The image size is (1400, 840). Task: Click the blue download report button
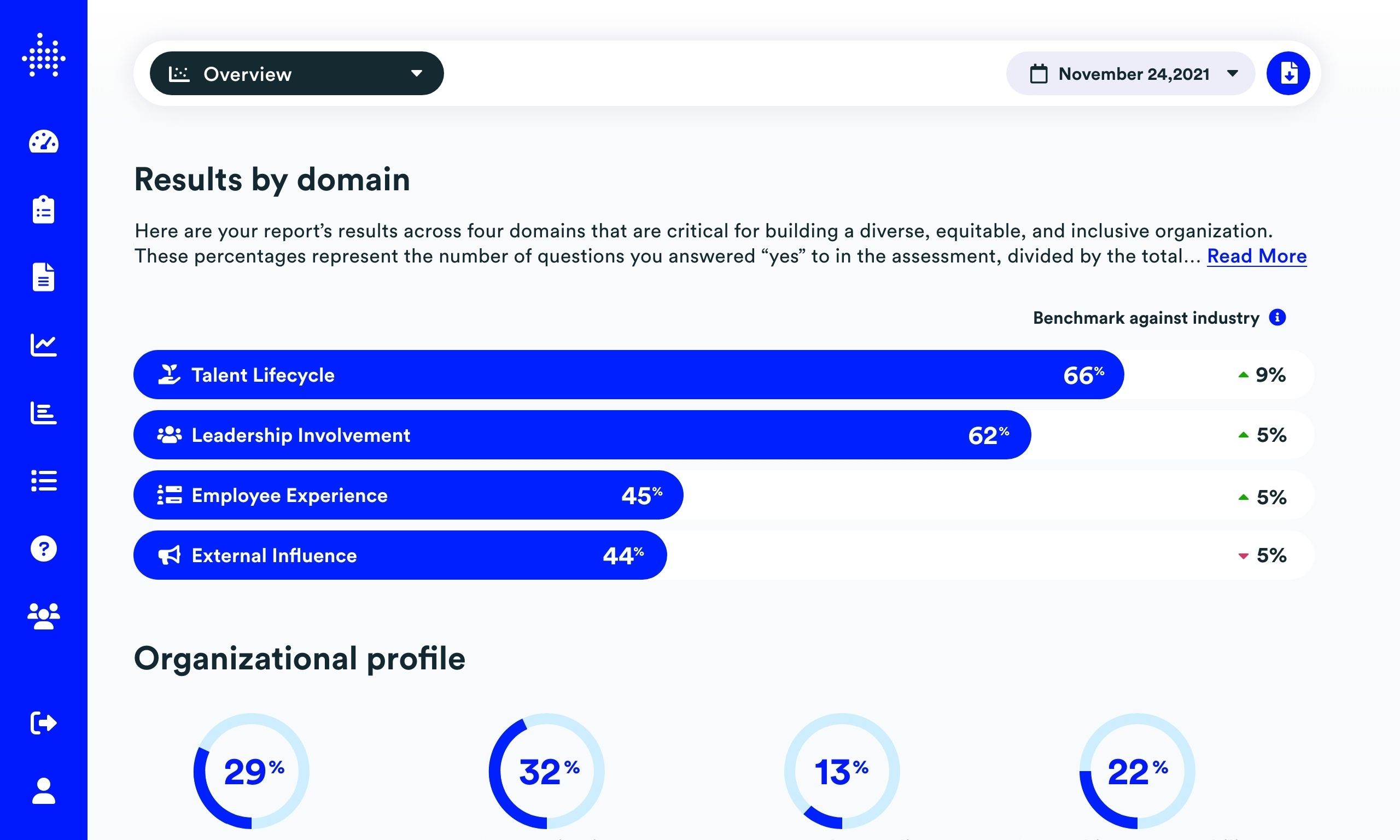[x=1288, y=74]
